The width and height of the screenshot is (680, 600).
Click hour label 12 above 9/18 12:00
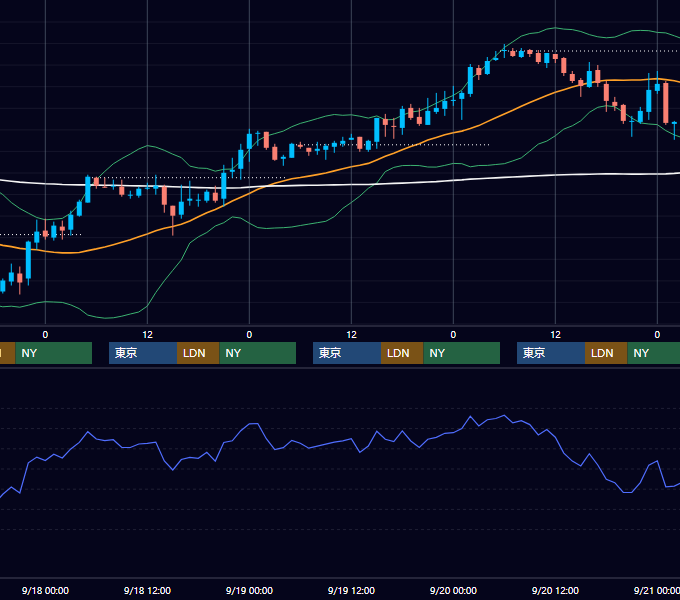click(x=147, y=335)
